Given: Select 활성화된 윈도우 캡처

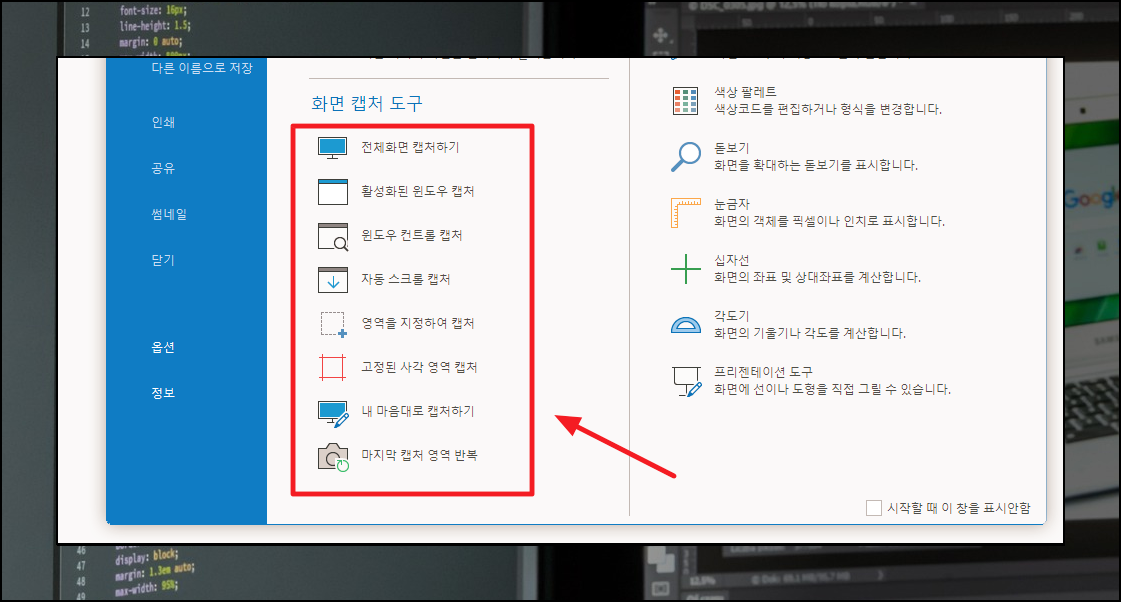Looking at the screenshot, I should [x=418, y=191].
